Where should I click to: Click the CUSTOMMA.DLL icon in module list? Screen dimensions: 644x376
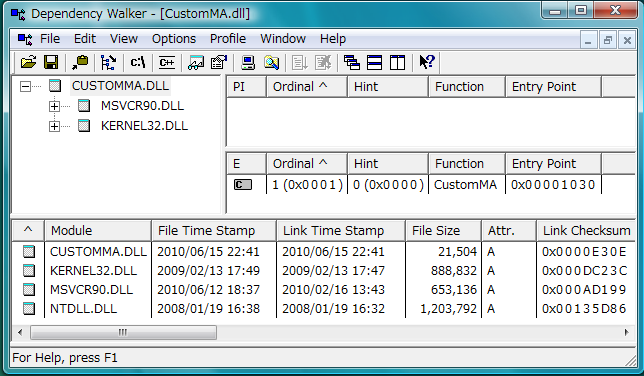[29, 251]
